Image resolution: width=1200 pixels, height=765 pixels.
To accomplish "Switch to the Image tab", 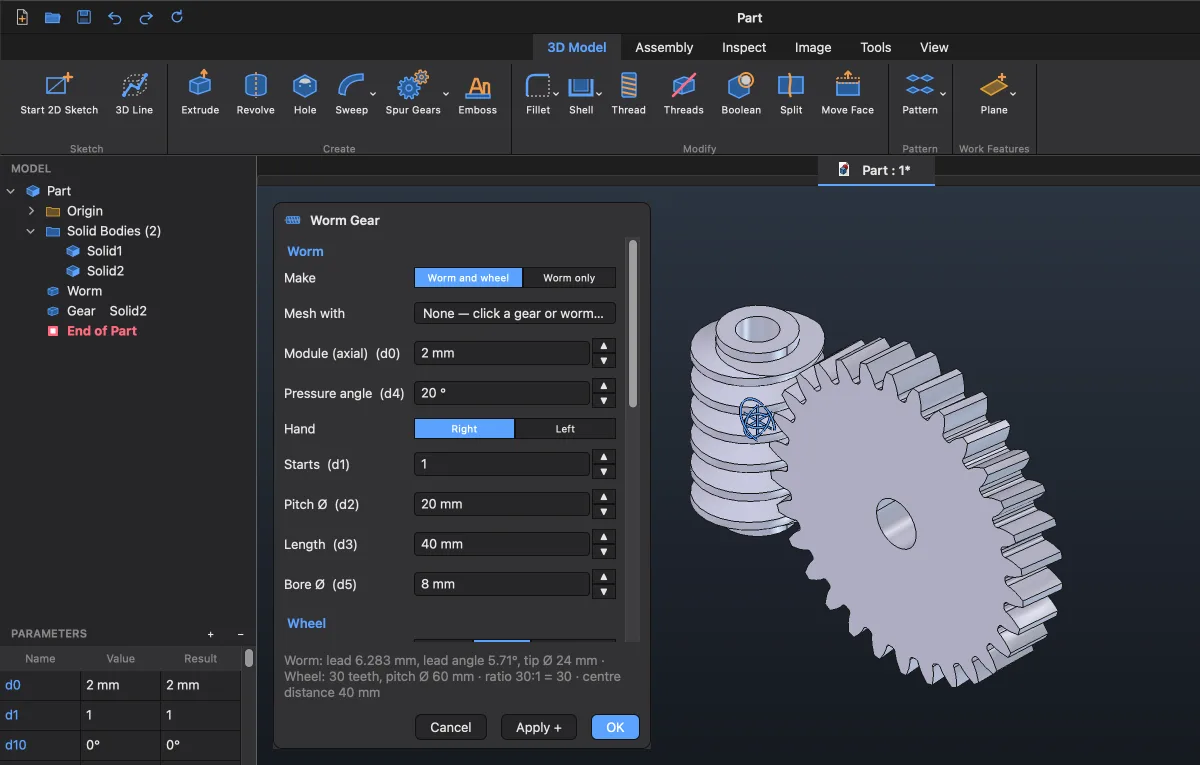I will tap(813, 47).
